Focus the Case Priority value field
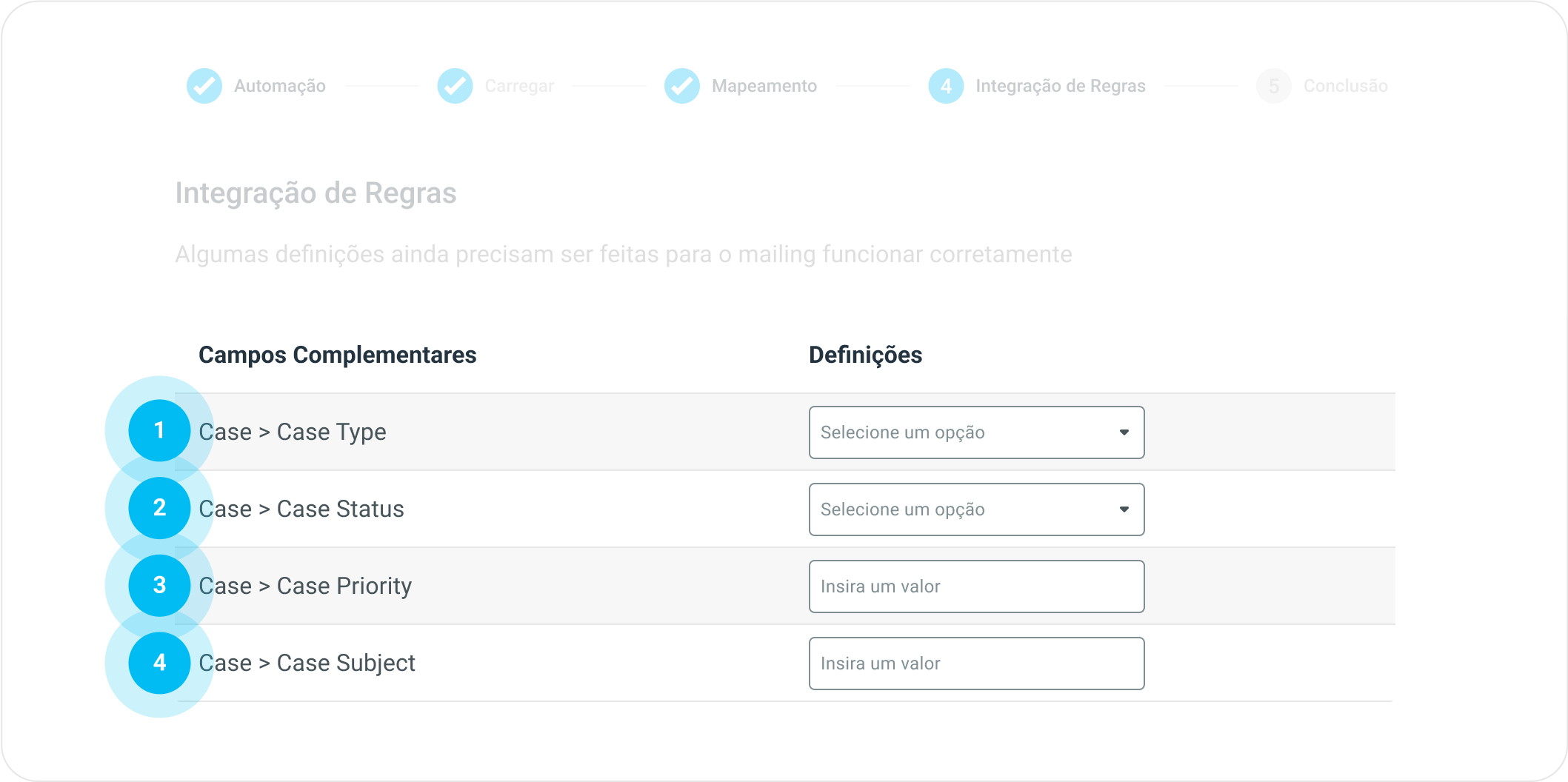 coord(976,586)
